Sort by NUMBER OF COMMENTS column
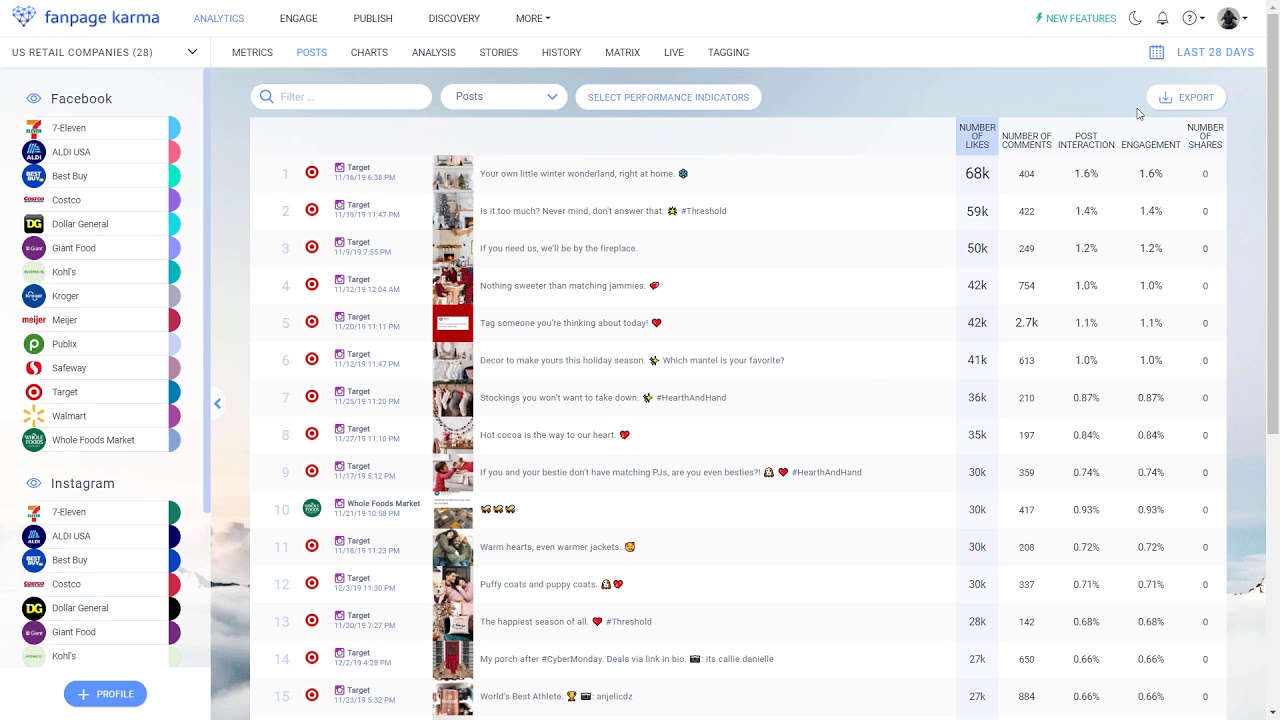 coord(1026,141)
